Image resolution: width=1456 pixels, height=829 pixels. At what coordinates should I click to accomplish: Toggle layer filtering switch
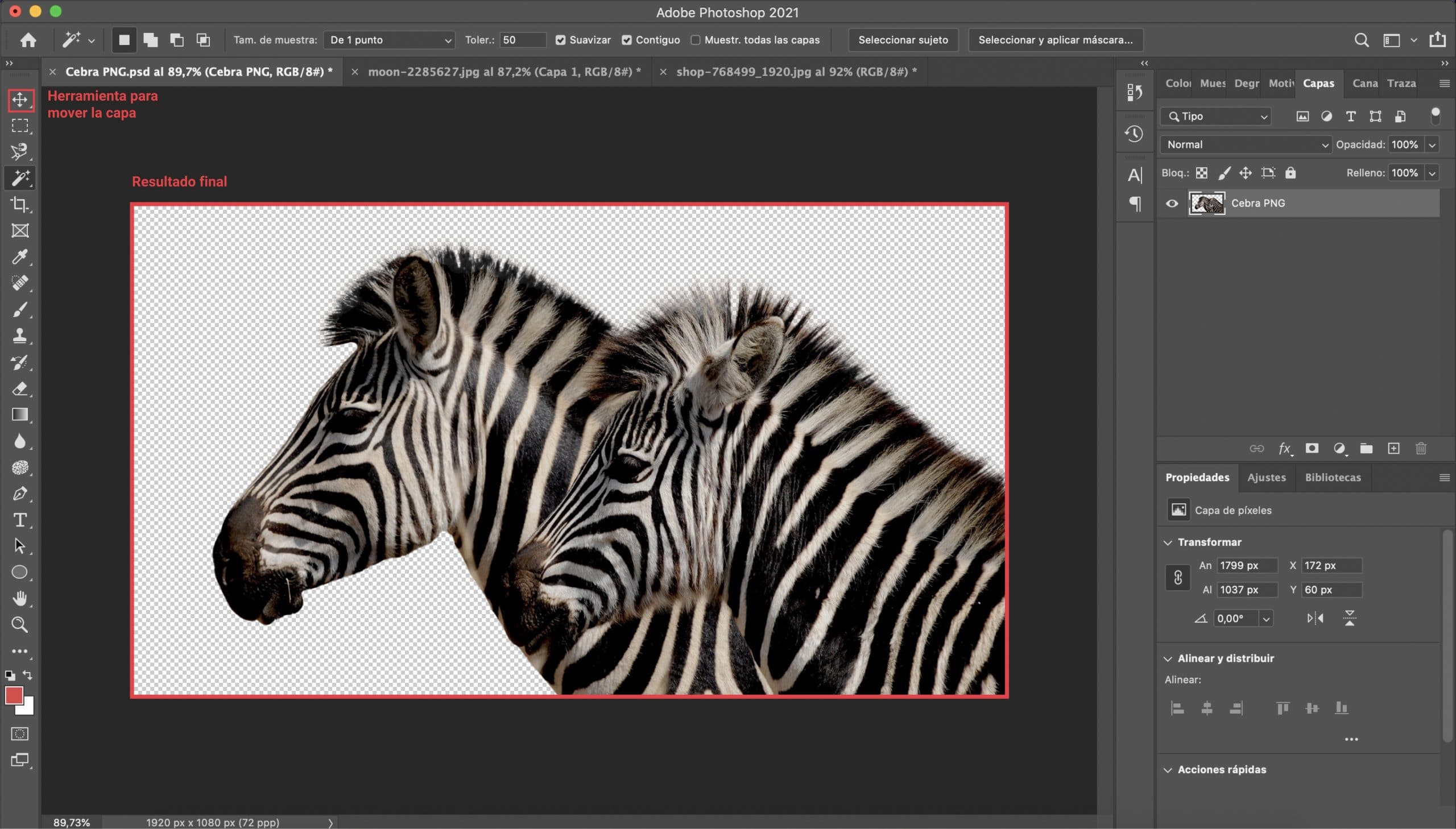point(1435,115)
